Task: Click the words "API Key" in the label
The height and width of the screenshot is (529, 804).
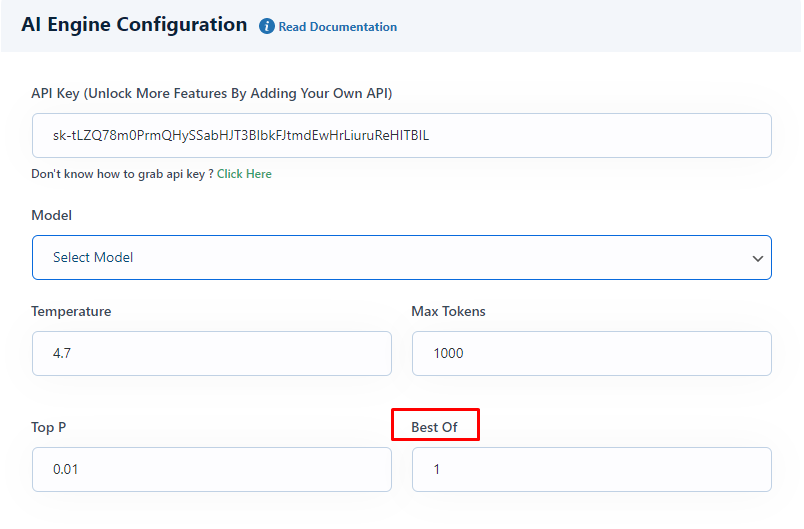Action: [x=55, y=93]
